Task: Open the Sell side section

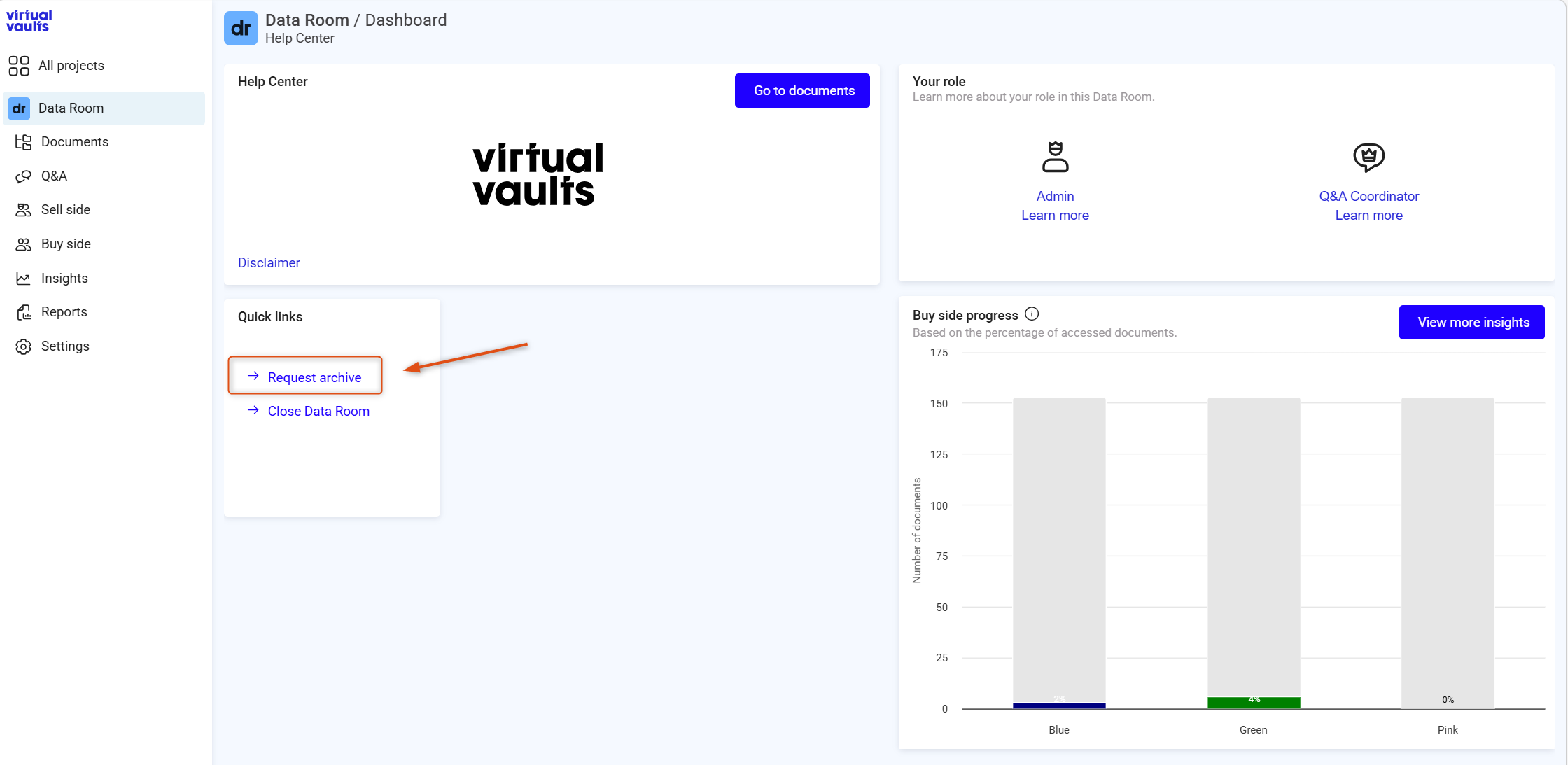Action: tap(66, 210)
